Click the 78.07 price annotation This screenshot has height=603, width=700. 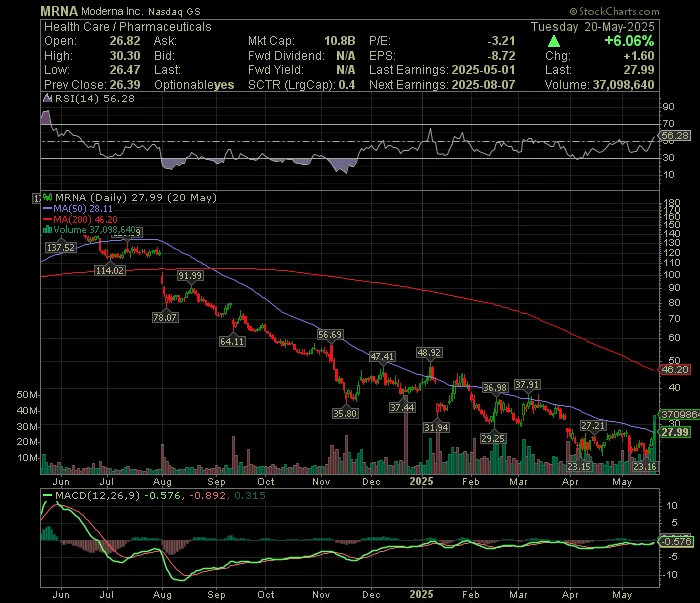coord(165,317)
